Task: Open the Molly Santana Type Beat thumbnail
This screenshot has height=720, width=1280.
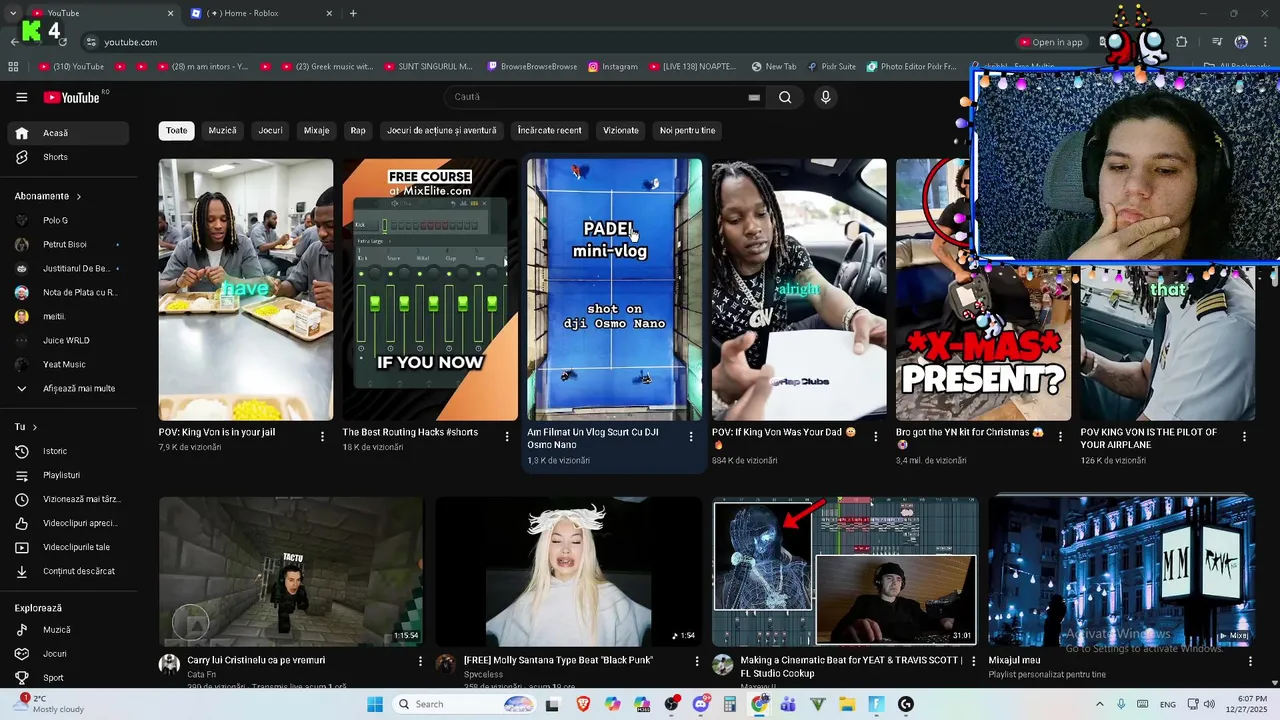Action: [568, 571]
